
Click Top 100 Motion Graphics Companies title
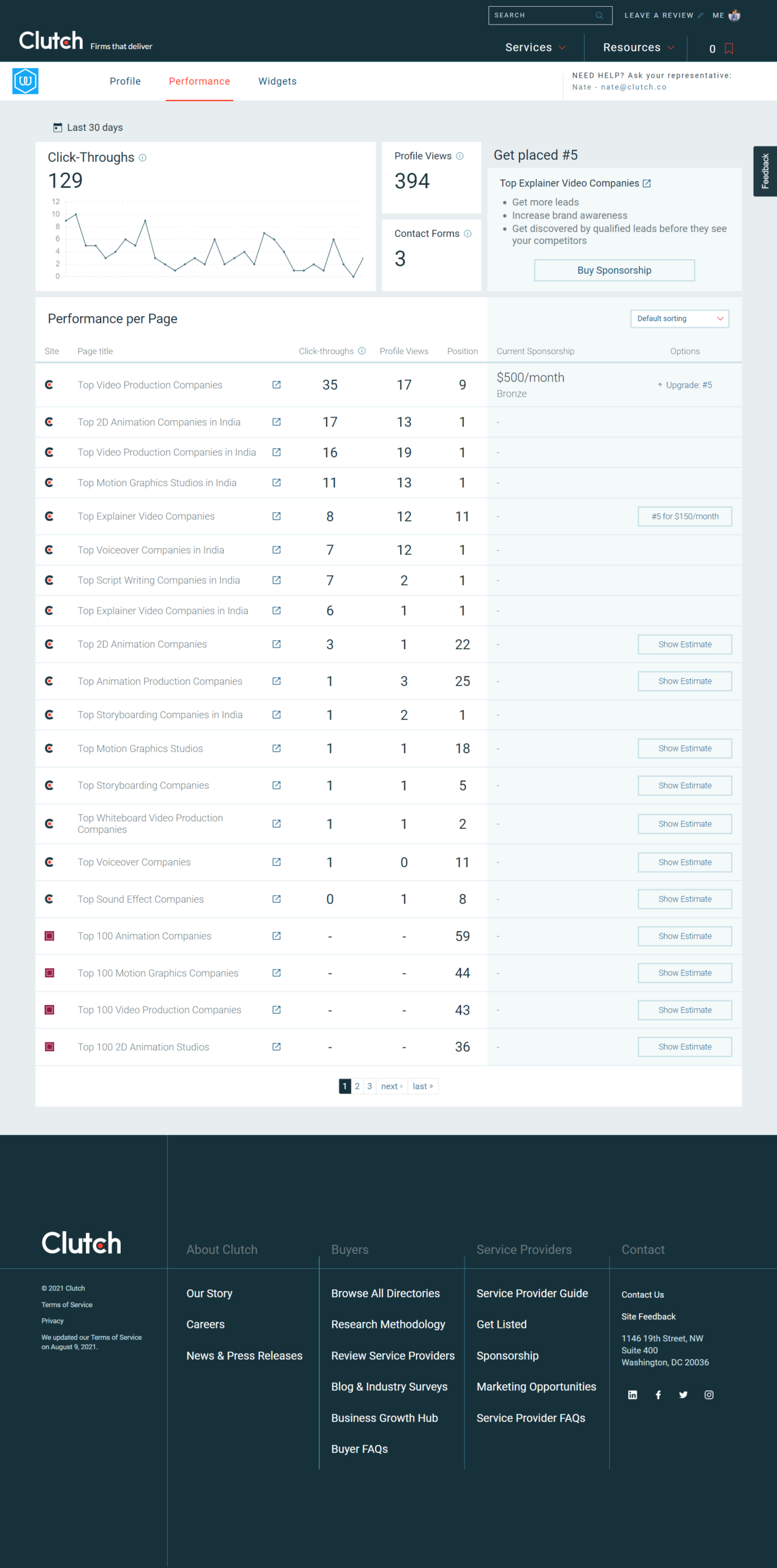click(x=157, y=973)
